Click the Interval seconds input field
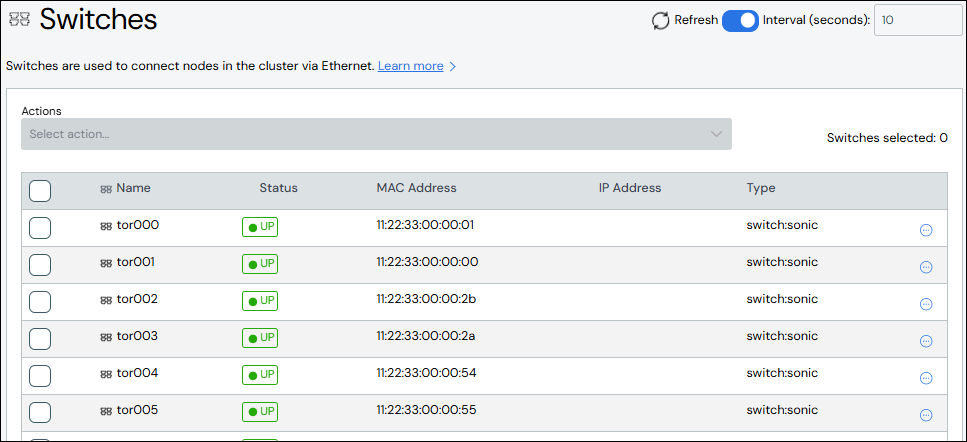This screenshot has height=442, width=967. point(918,20)
